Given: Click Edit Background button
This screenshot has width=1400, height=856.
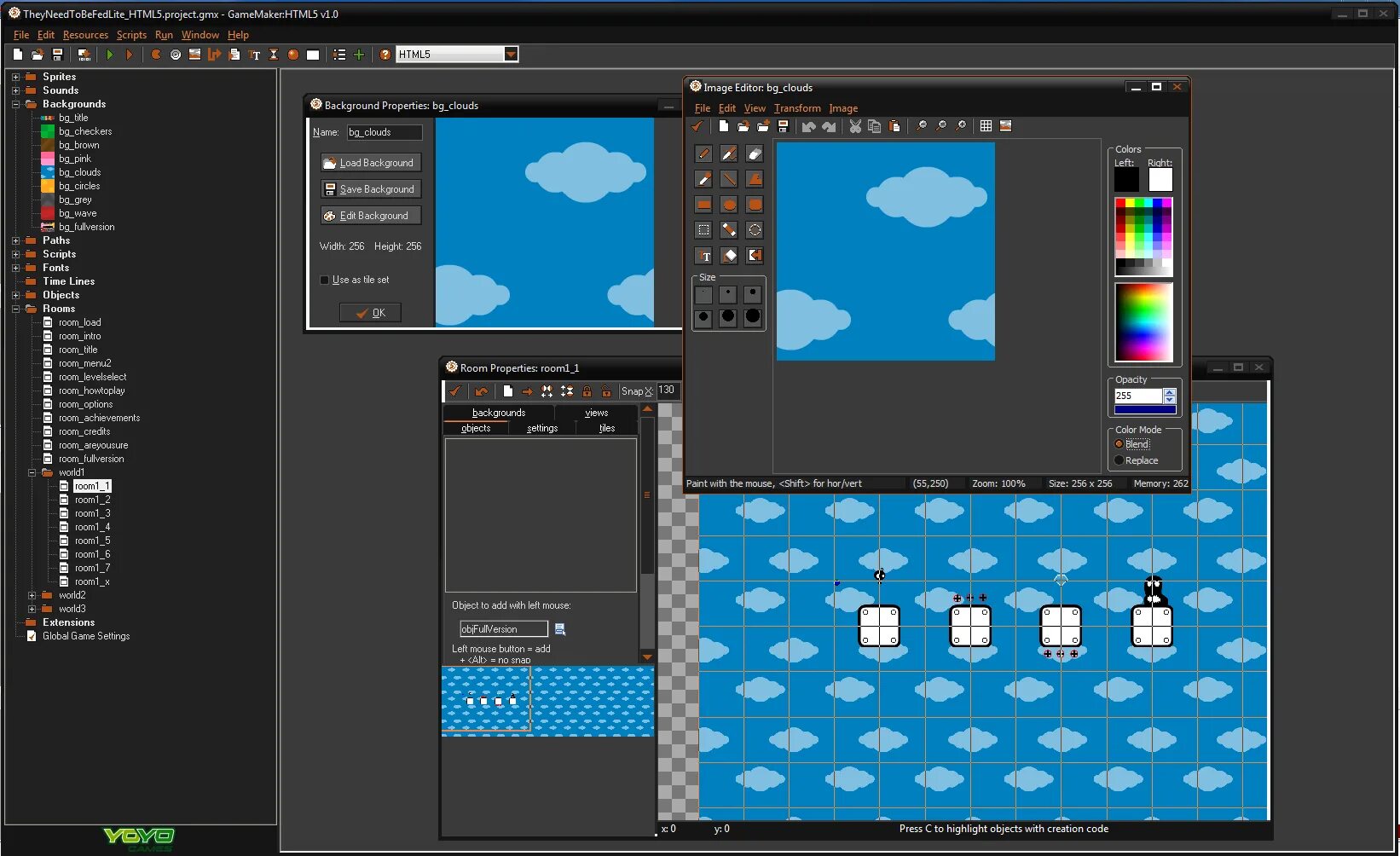Looking at the screenshot, I should 371,216.
